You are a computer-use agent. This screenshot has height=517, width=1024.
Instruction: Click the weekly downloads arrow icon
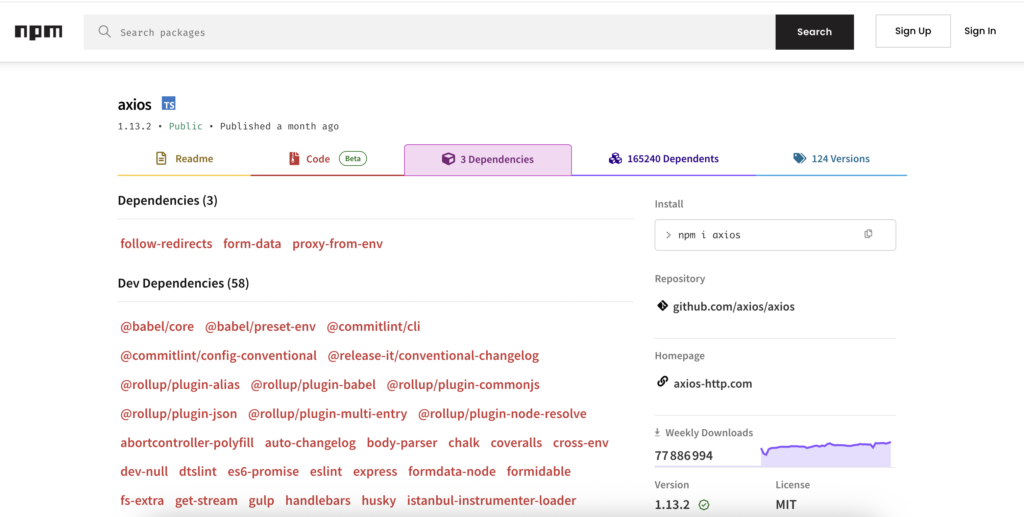pos(658,433)
